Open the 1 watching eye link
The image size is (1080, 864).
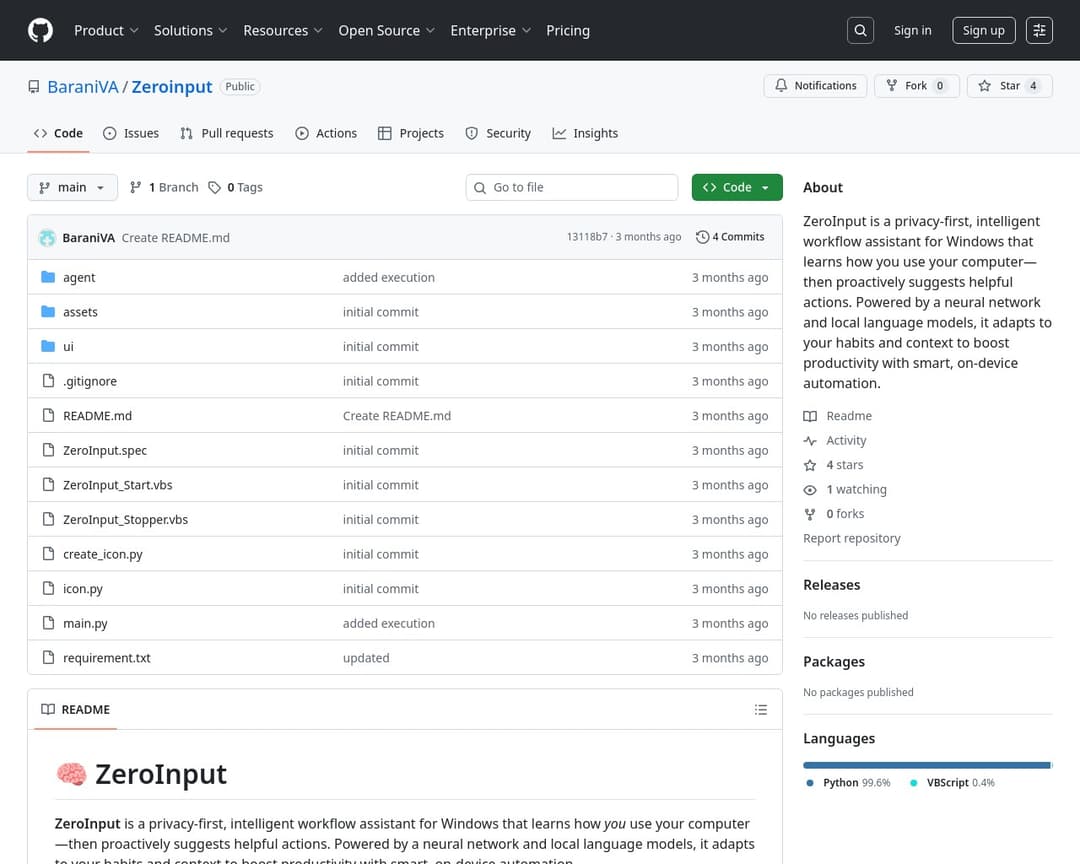[856, 490]
